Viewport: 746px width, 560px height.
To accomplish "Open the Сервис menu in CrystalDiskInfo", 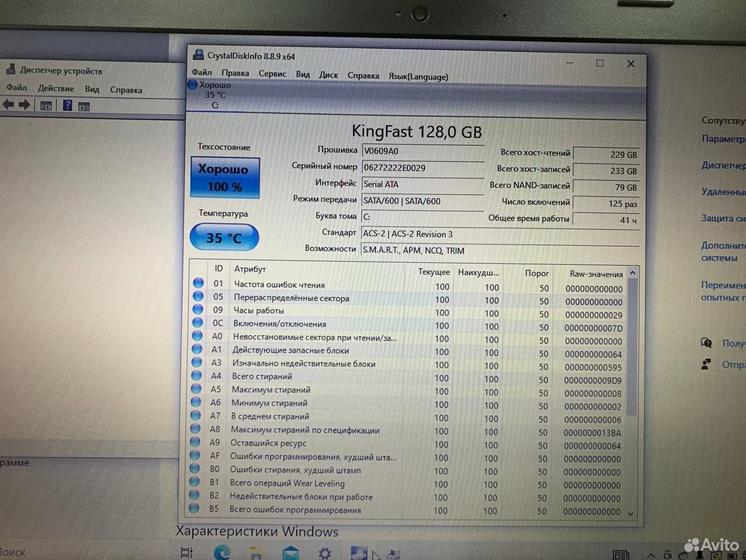I will coord(272,74).
